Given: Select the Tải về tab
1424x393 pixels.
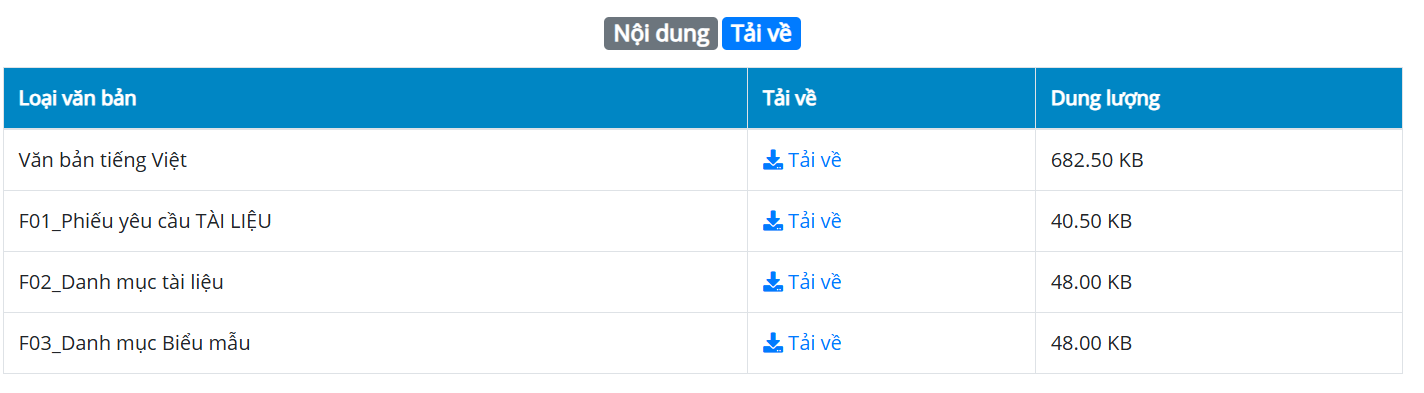Looking at the screenshot, I should click(x=761, y=33).
